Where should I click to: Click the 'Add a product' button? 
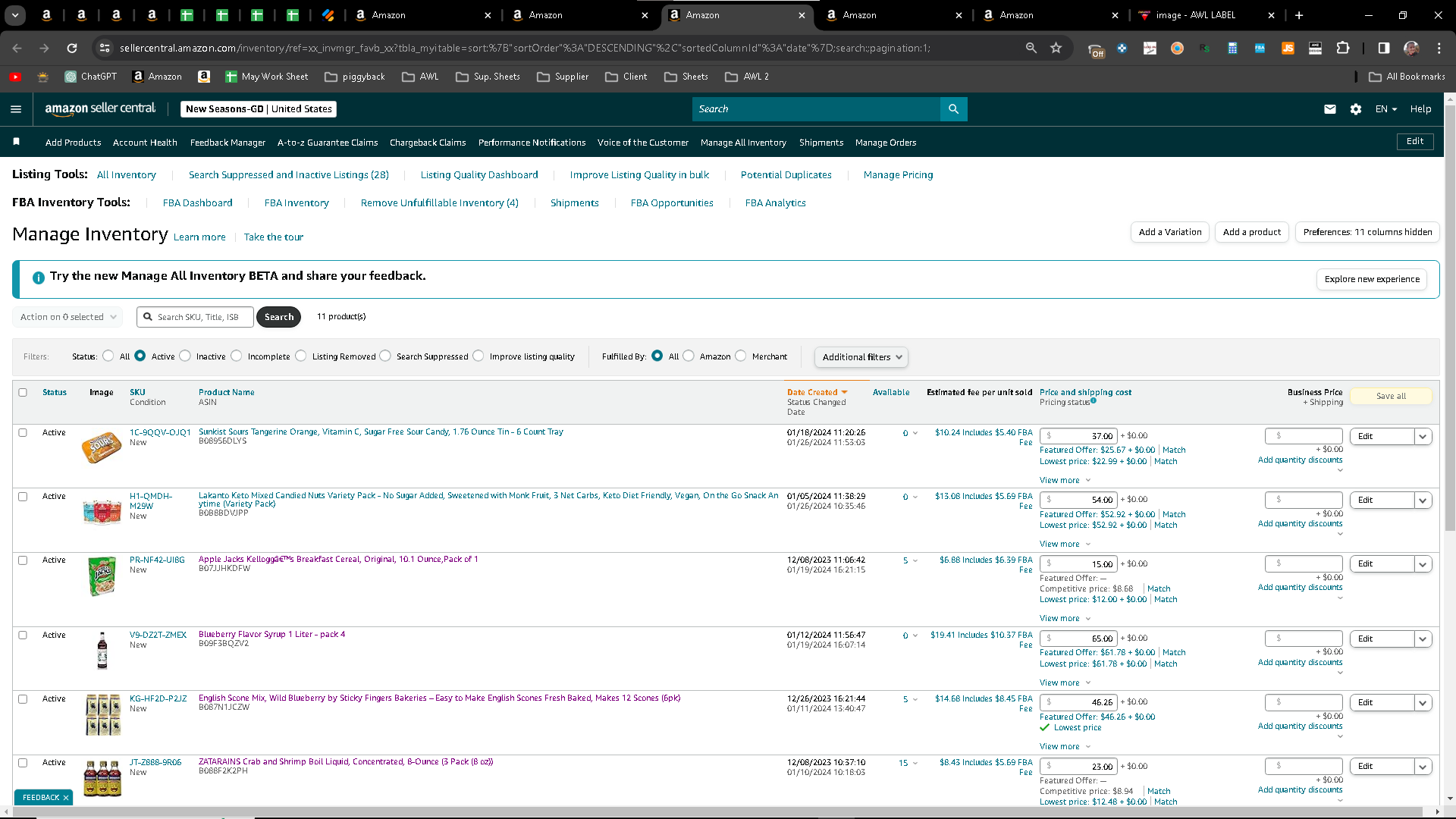pos(1252,232)
